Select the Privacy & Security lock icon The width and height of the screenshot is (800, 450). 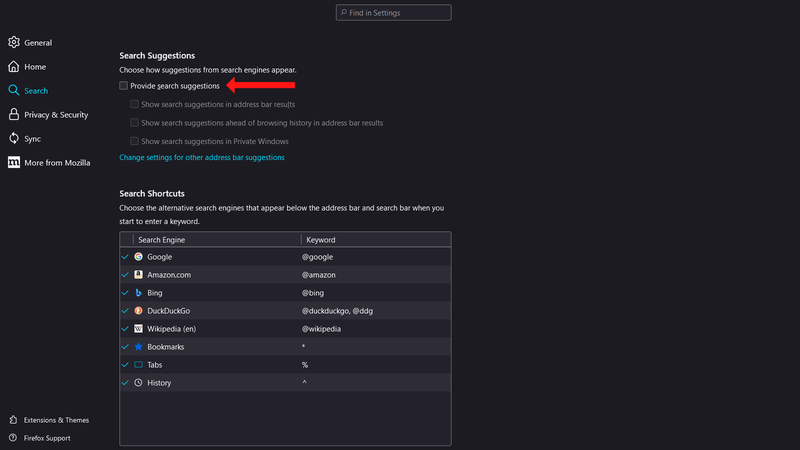coord(14,114)
